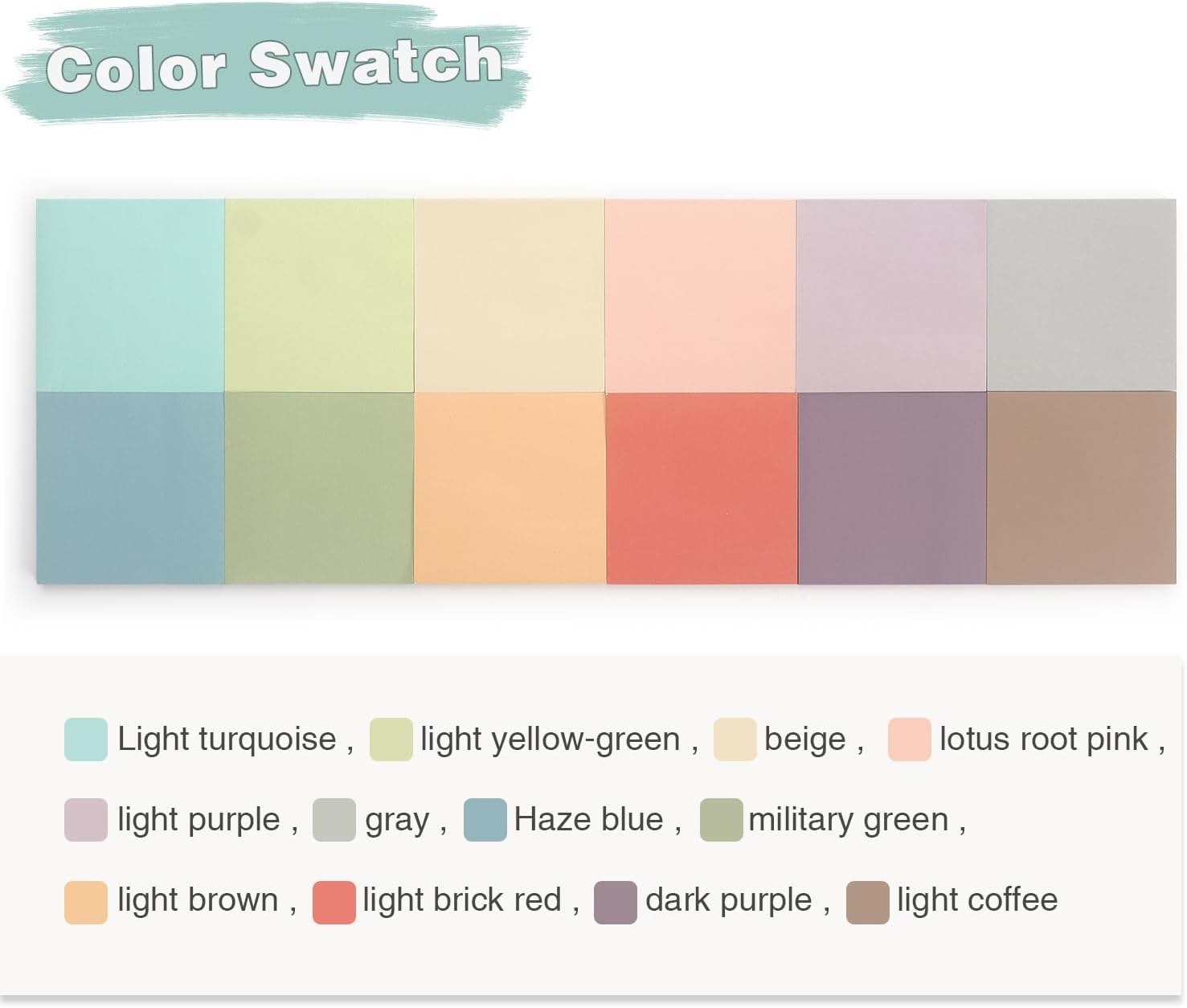
Task: Click the 'lotus root pink' text label
Action: pos(1043,740)
